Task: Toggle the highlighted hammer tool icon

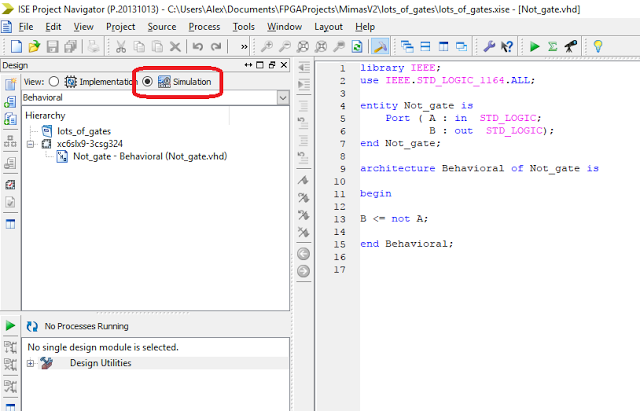Action: (380, 47)
